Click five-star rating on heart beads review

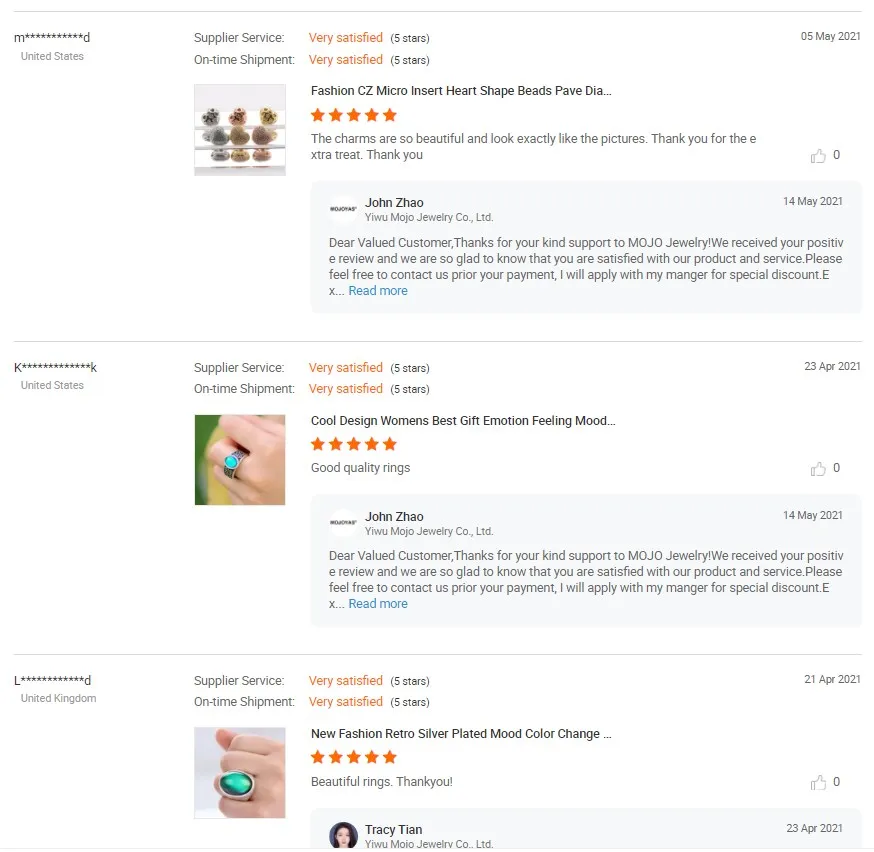tap(354, 115)
